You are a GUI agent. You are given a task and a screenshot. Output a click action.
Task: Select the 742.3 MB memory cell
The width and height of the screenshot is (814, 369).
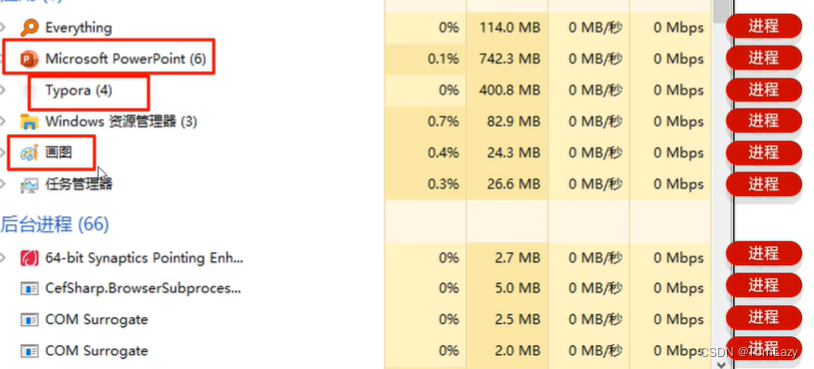point(510,59)
